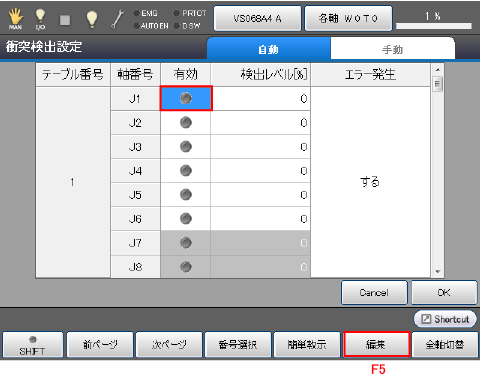The image size is (480, 376).
Task: Toggle the 有効 indicator for J7
Action: (x=186, y=243)
